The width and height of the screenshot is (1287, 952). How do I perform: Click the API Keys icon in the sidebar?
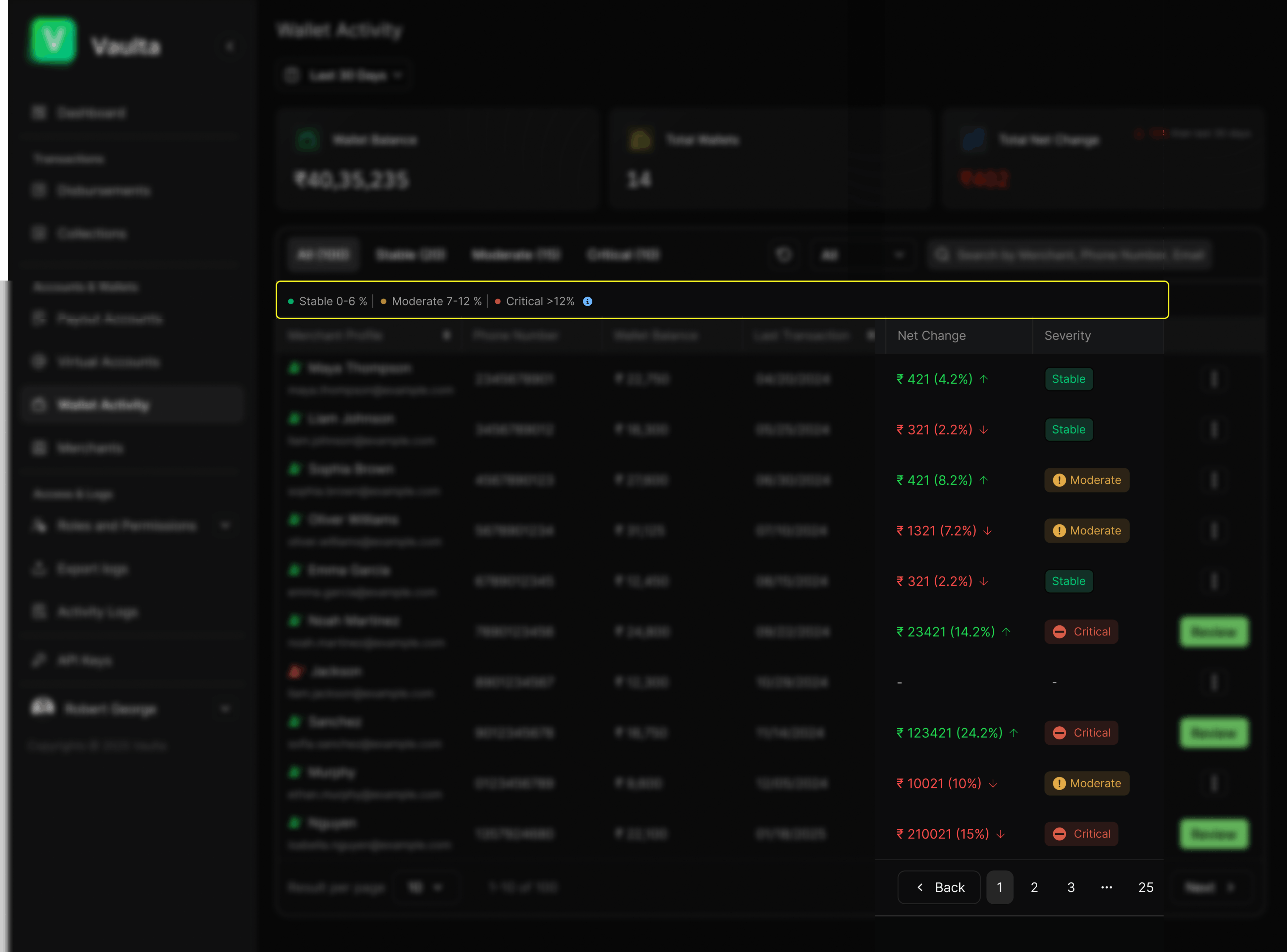[x=39, y=660]
